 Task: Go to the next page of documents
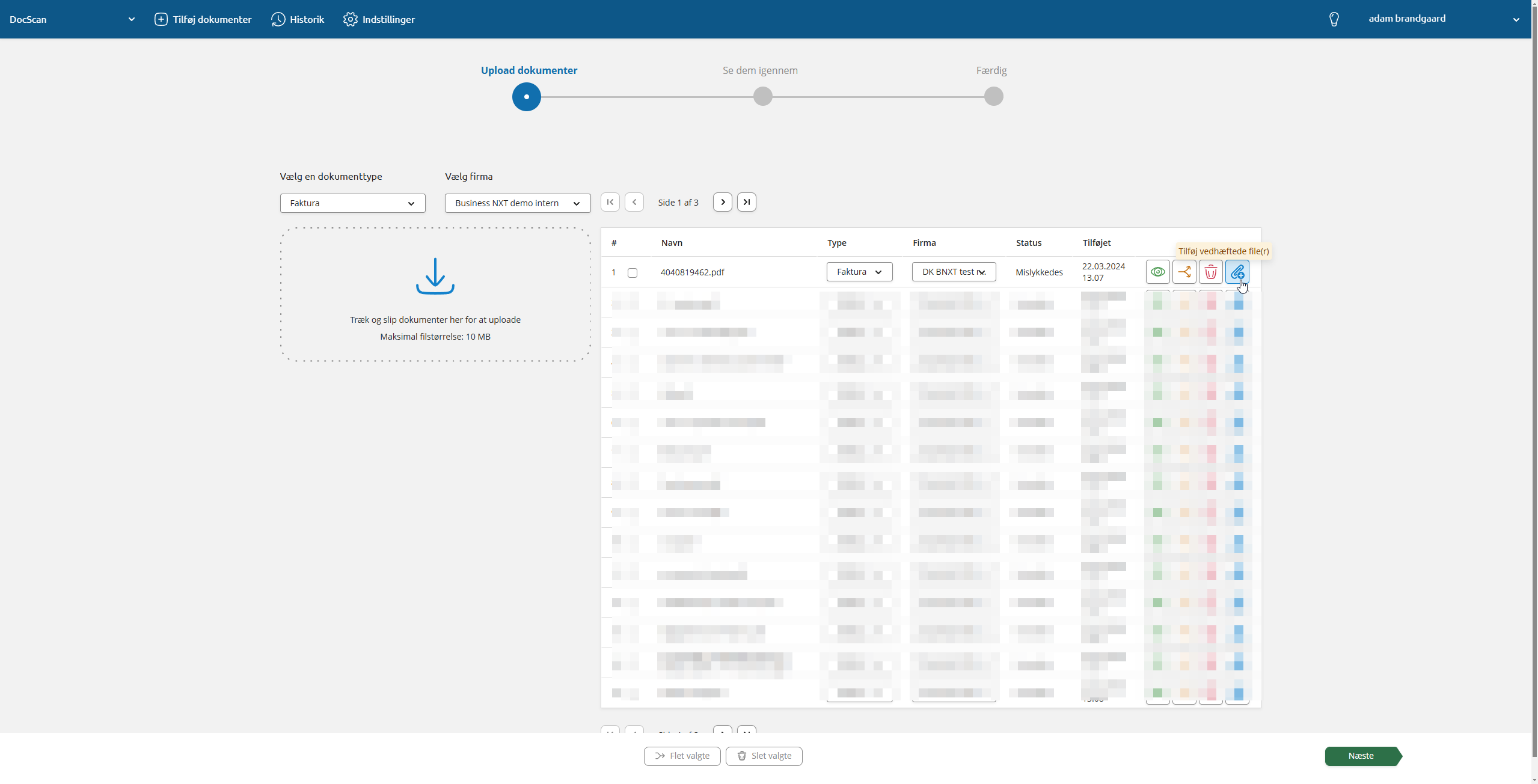[722, 202]
